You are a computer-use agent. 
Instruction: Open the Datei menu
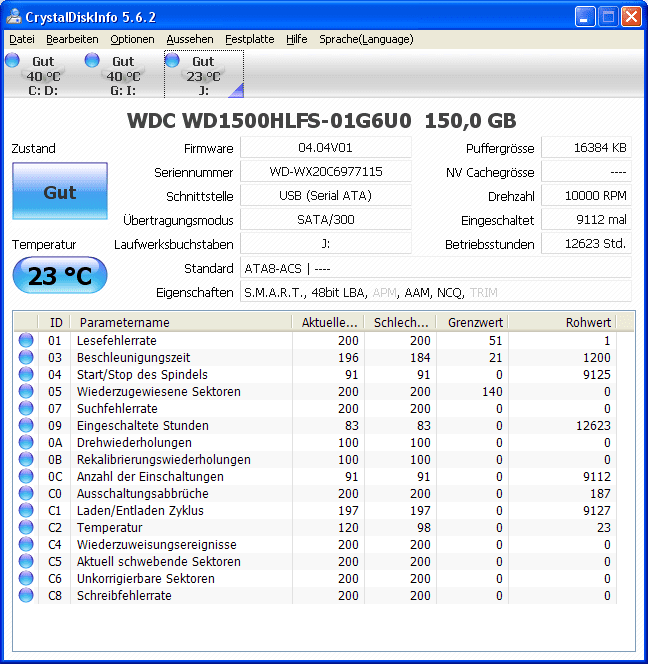click(22, 39)
